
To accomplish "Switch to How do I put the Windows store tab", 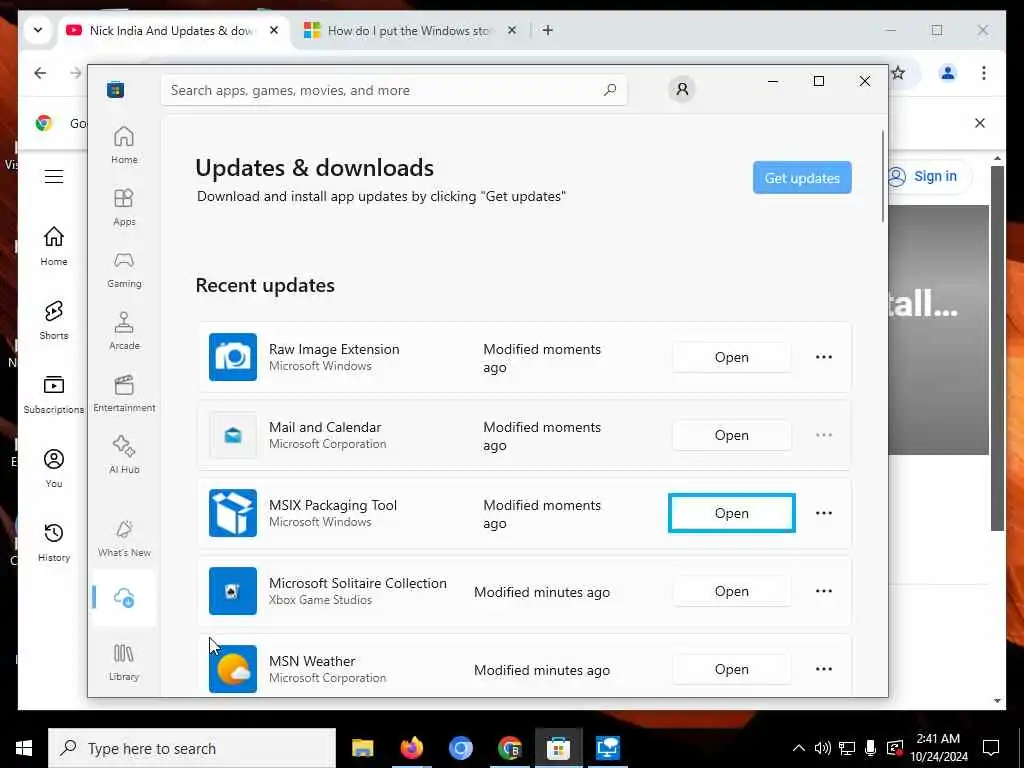I will pyautogui.click(x=408, y=31).
